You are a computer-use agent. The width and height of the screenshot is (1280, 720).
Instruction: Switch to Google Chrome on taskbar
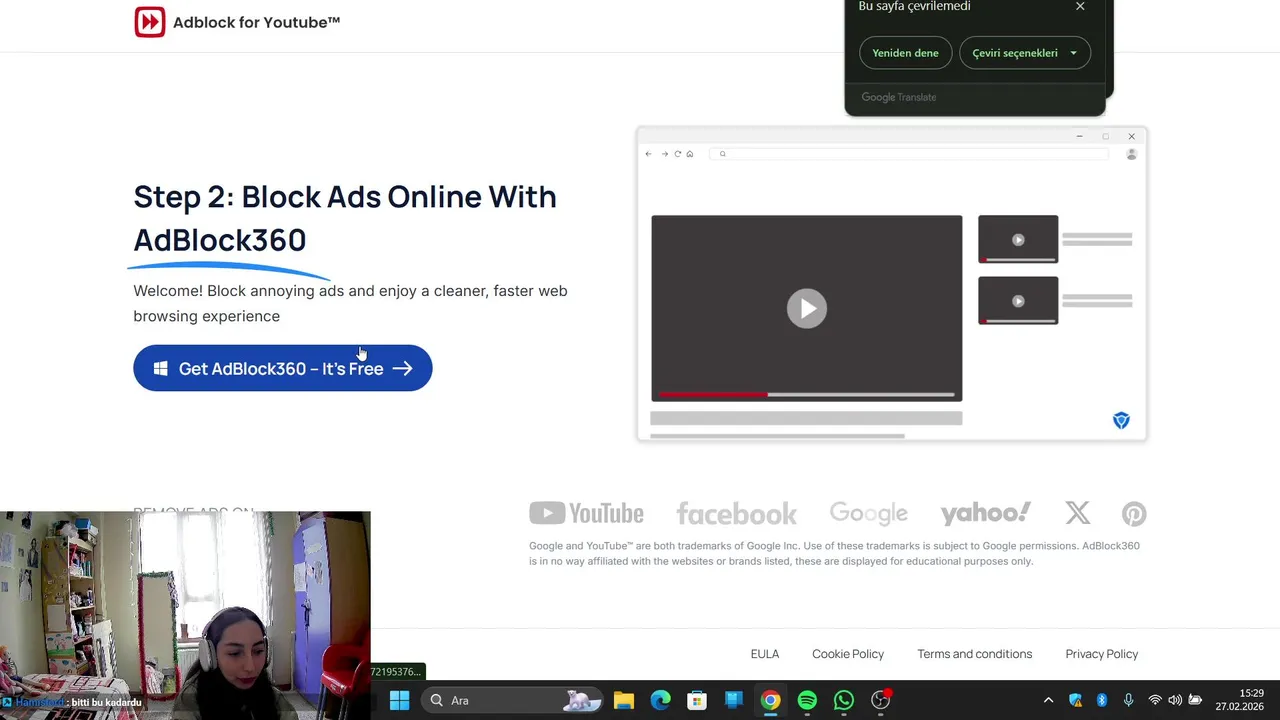tap(770, 700)
